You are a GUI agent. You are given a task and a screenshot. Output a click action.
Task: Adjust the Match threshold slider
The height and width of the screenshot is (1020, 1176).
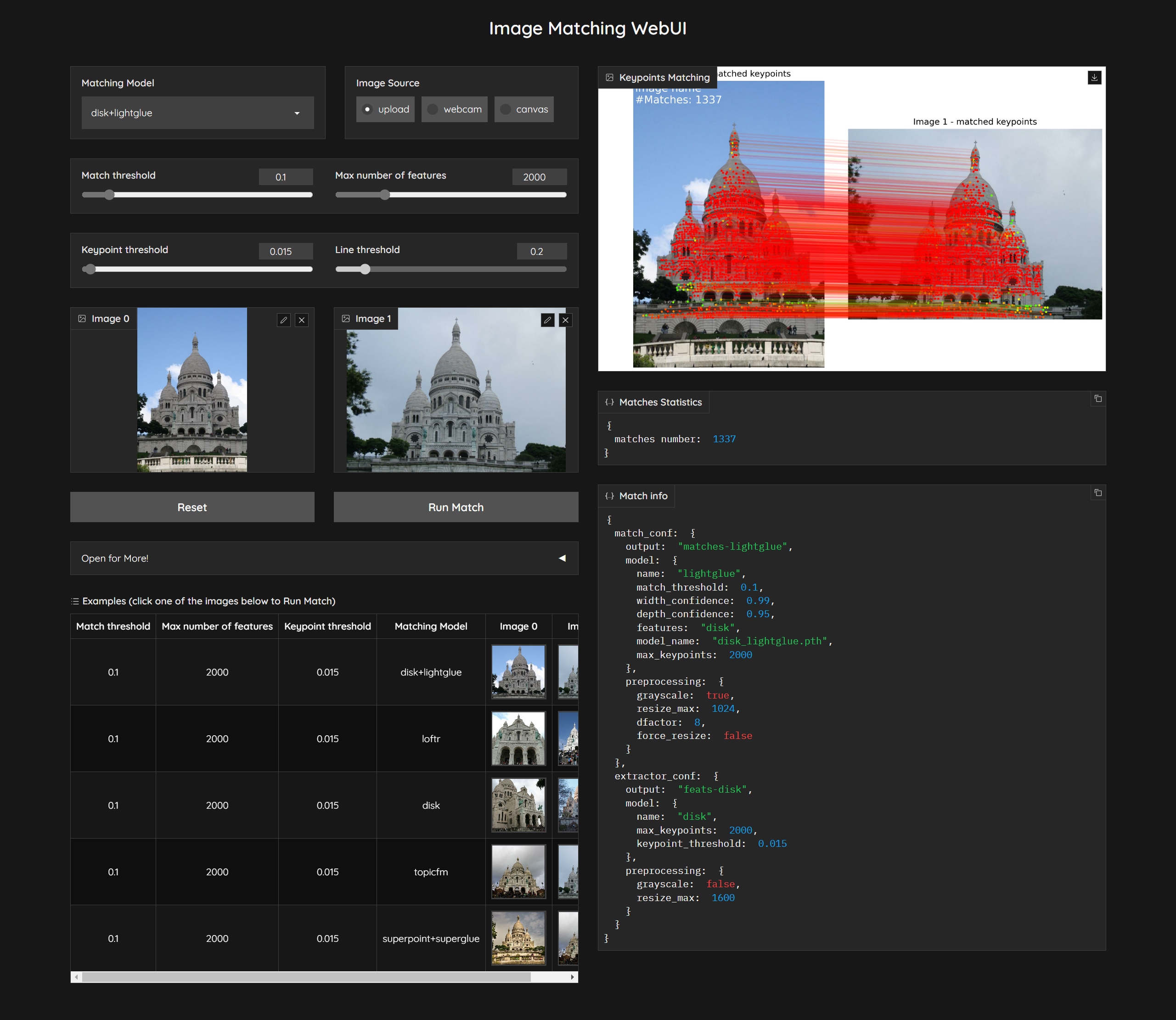click(x=197, y=195)
